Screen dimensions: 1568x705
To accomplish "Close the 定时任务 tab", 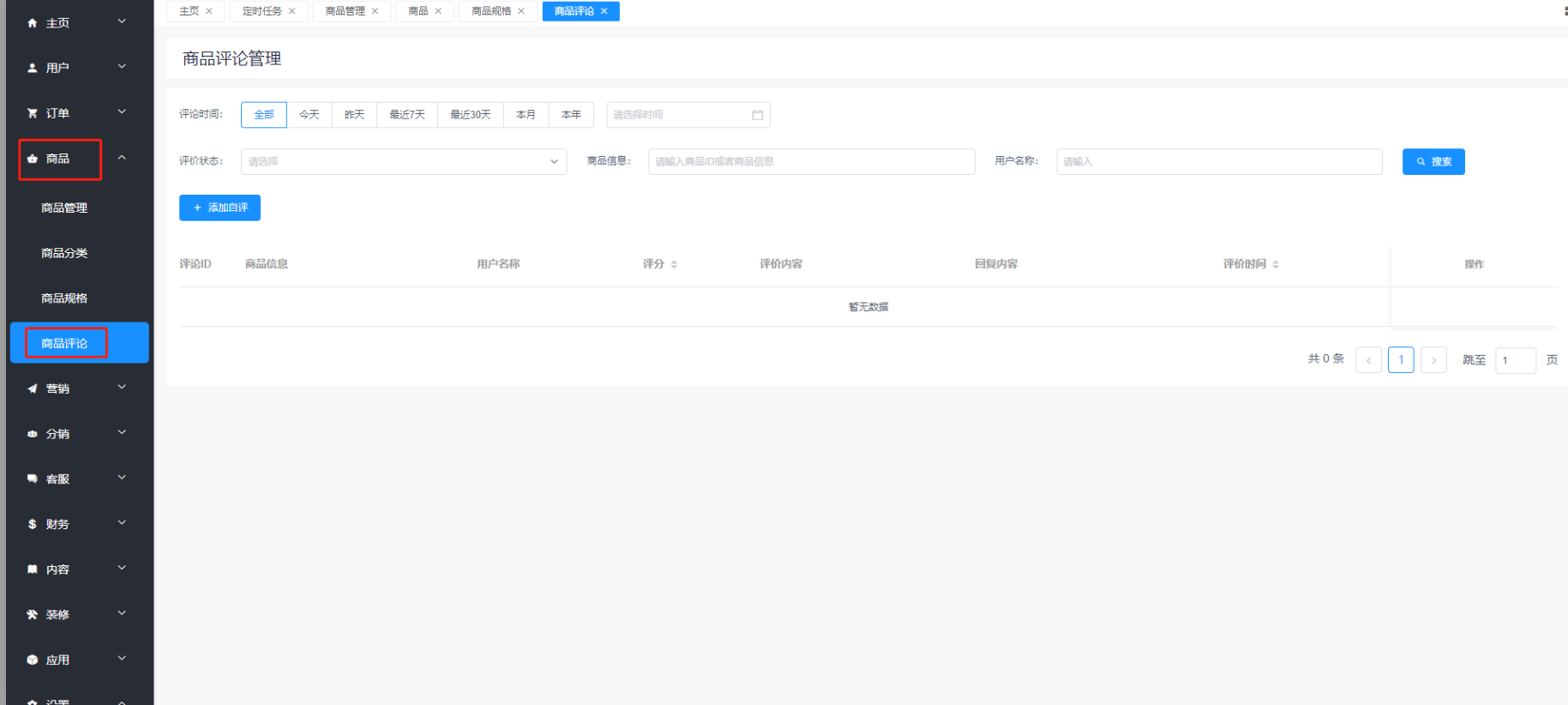I will [x=292, y=11].
